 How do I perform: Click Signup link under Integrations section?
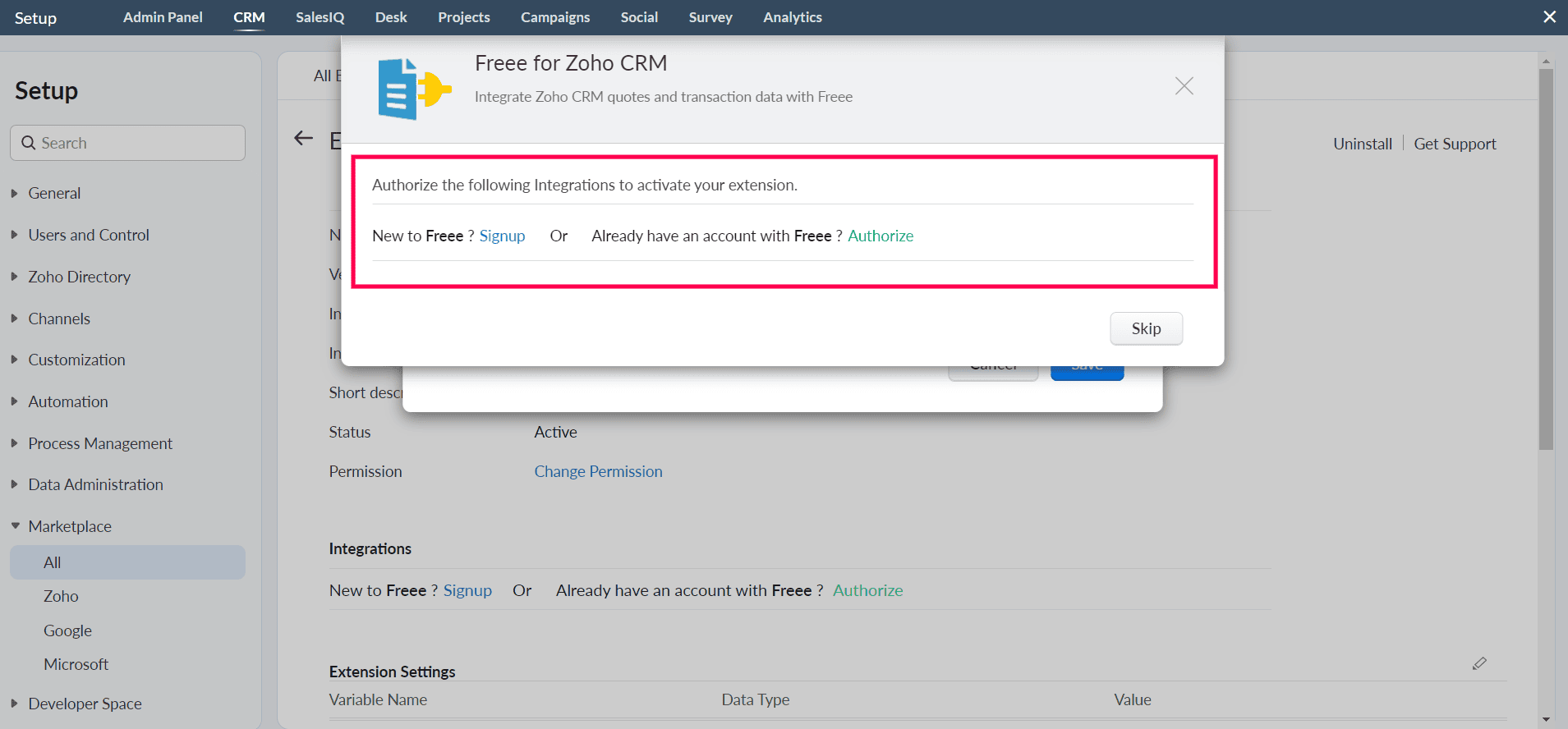pos(467,590)
